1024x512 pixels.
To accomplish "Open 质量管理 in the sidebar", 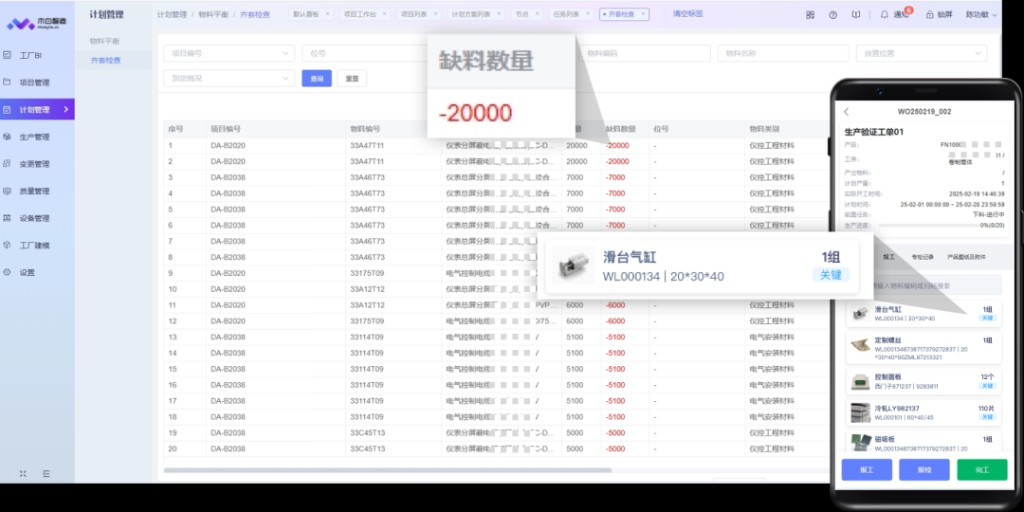I will tap(34, 191).
